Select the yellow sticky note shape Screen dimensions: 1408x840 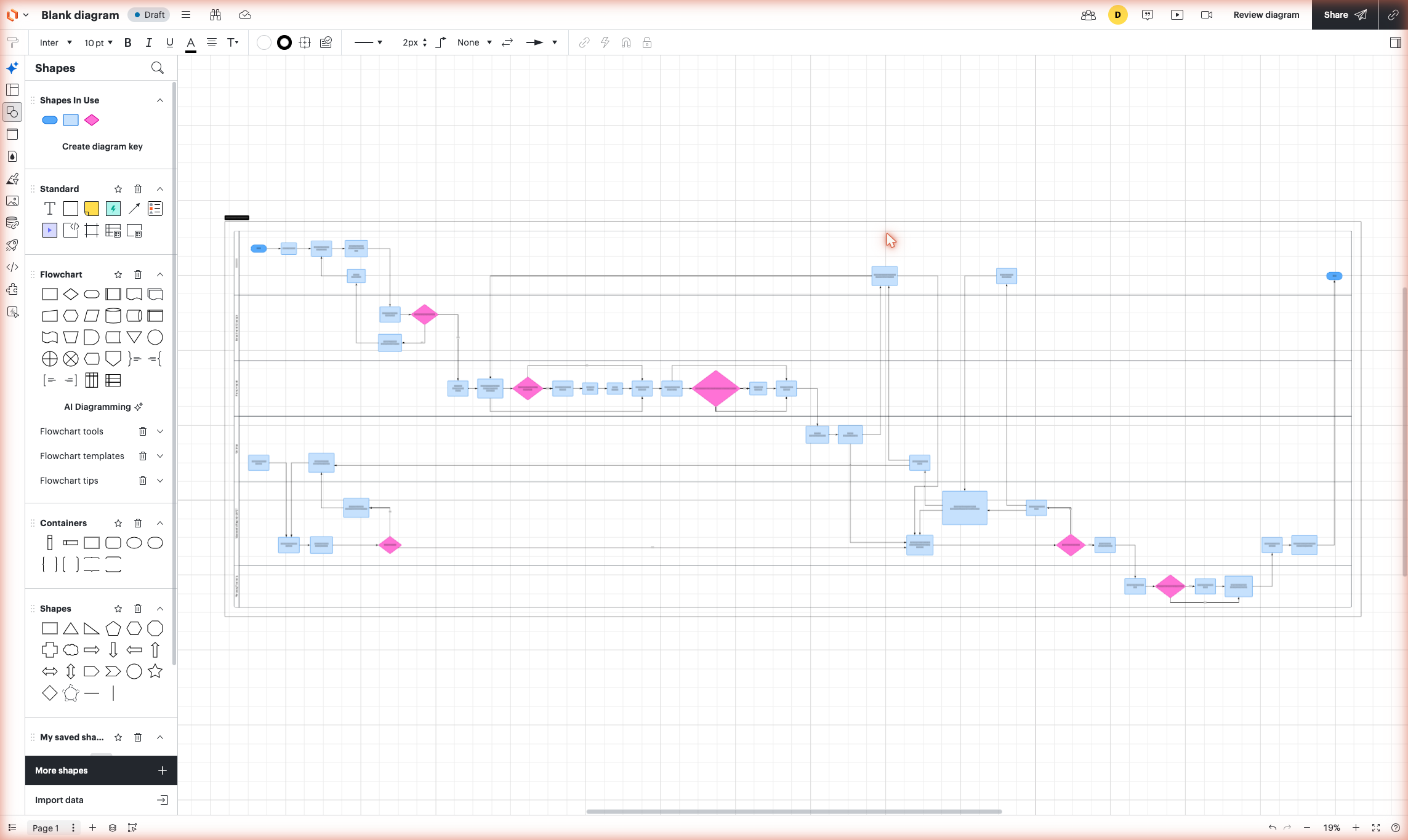(92, 209)
